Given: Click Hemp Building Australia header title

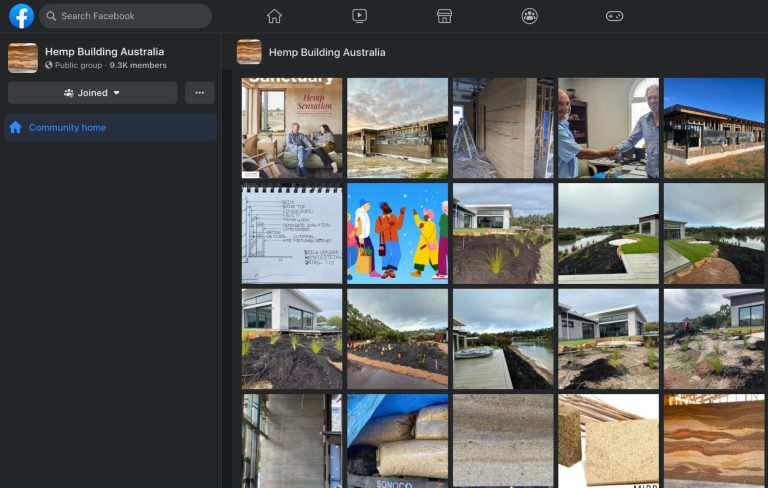Looking at the screenshot, I should click(x=327, y=52).
